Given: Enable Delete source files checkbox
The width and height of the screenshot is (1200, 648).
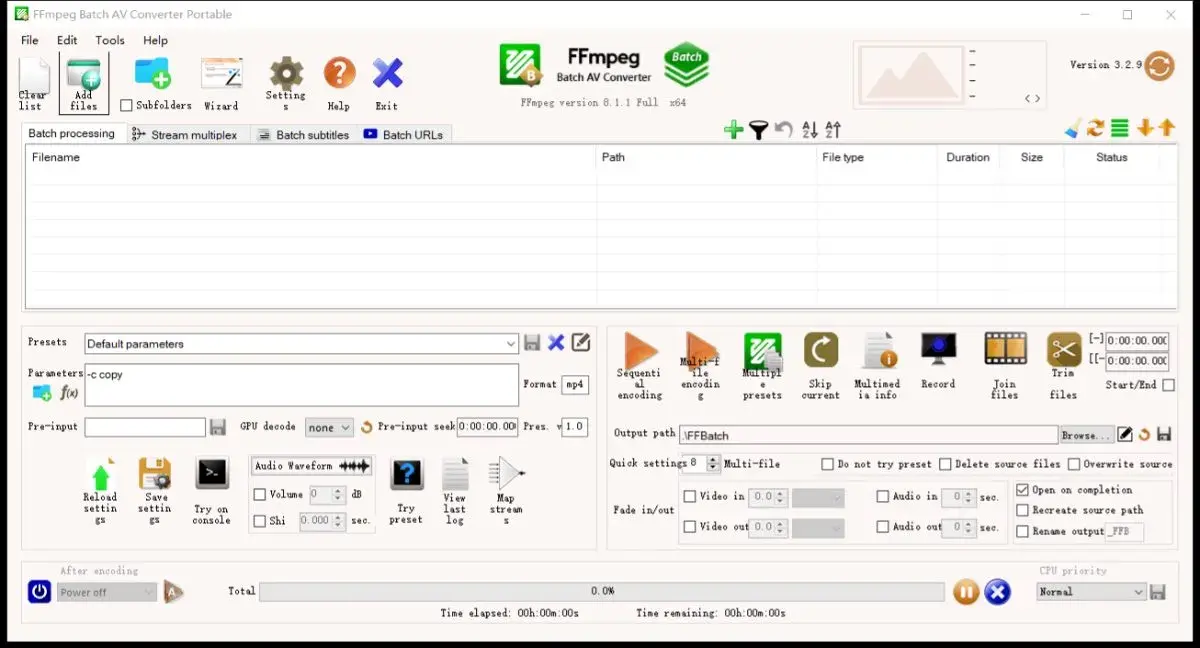Looking at the screenshot, I should click(945, 464).
